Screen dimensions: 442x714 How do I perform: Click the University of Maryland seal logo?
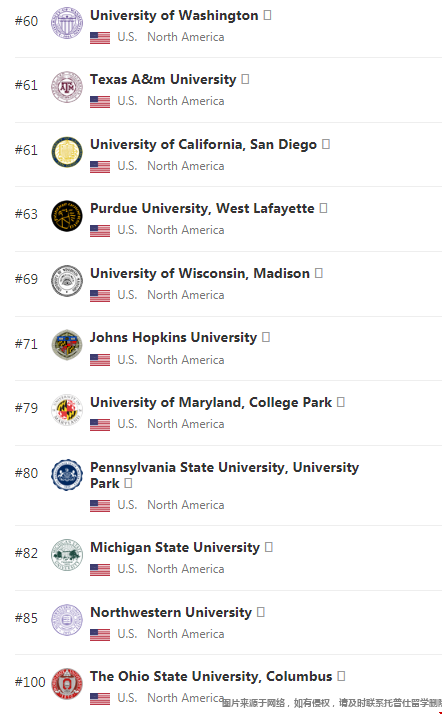(67, 409)
